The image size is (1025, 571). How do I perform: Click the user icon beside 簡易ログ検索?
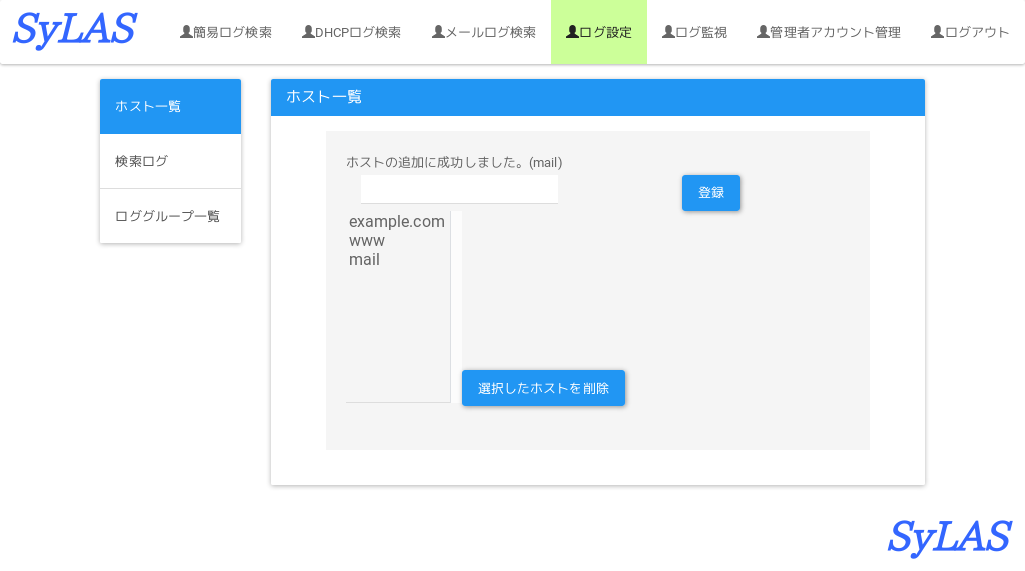[186, 32]
